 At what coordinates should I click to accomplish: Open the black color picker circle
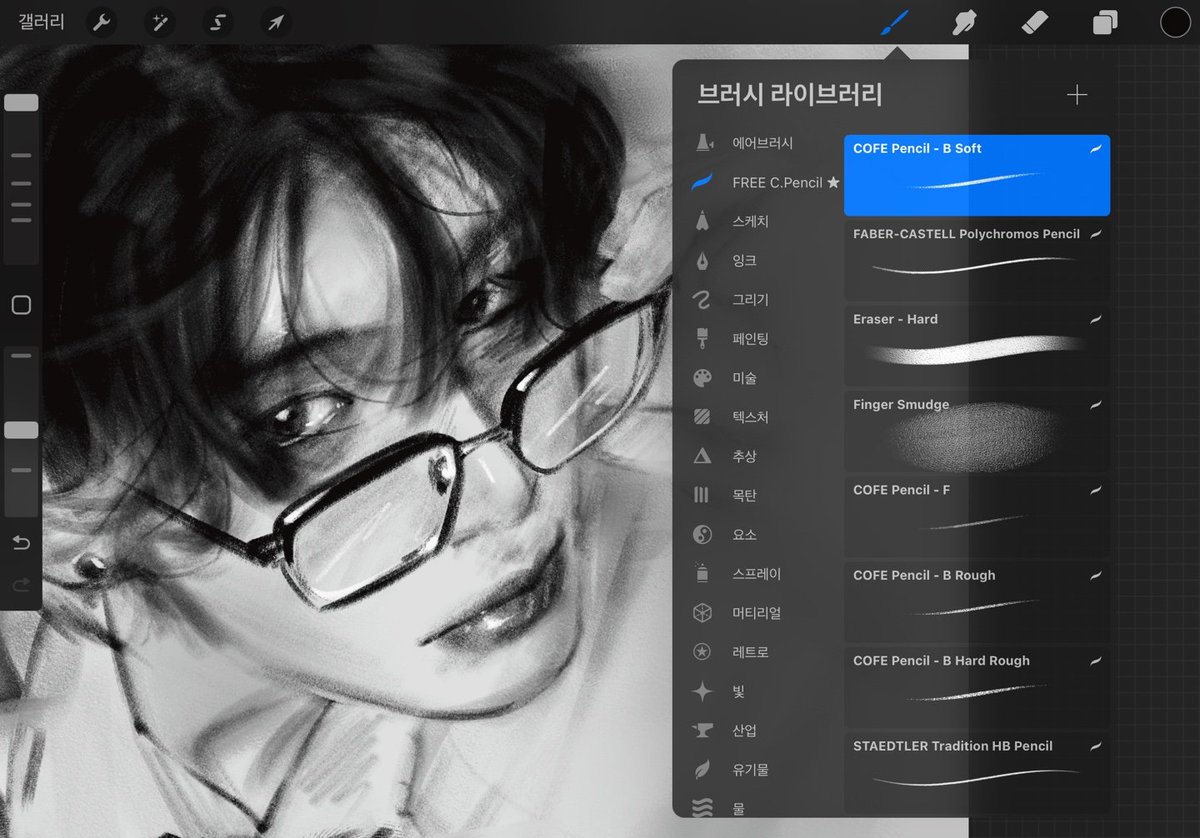(x=1175, y=22)
